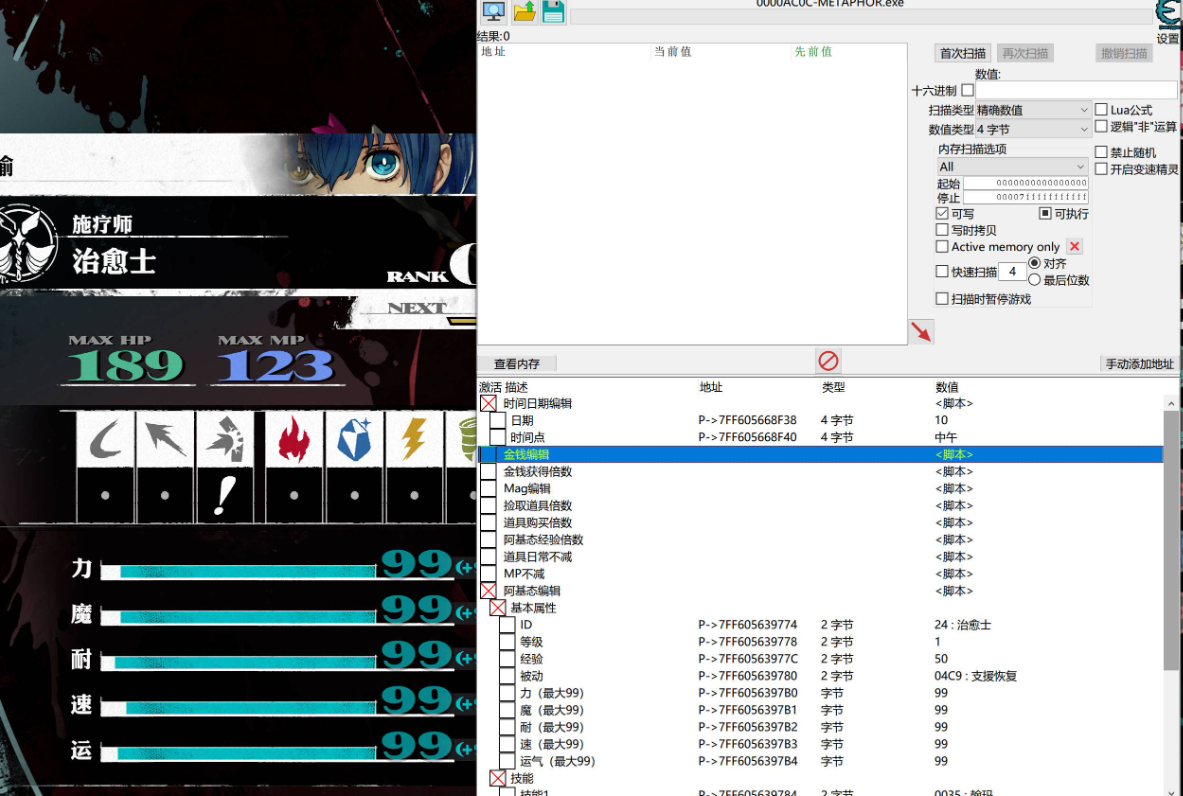
Task: Toggle the 可执行 executable checkbox
Action: (1045, 214)
